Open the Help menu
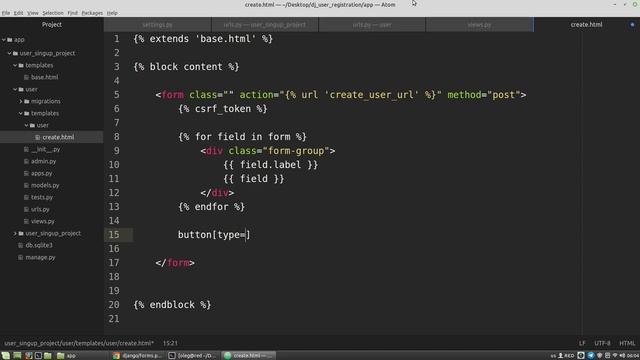Screen dimensions: 640x360 (112, 13)
